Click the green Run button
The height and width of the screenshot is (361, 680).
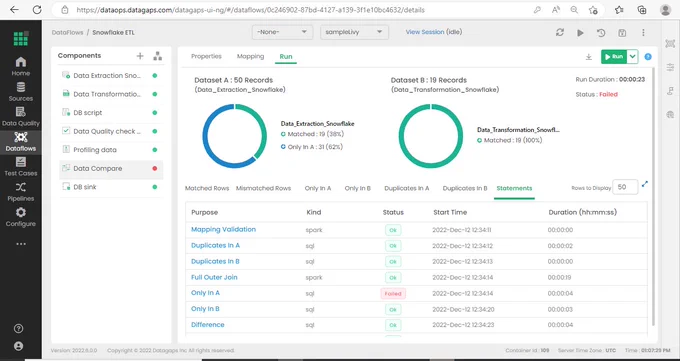pyautogui.click(x=614, y=56)
